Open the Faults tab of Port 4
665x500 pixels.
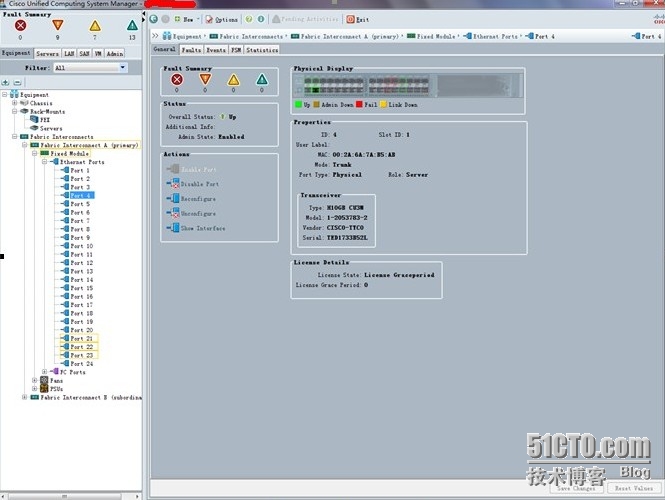(x=191, y=50)
